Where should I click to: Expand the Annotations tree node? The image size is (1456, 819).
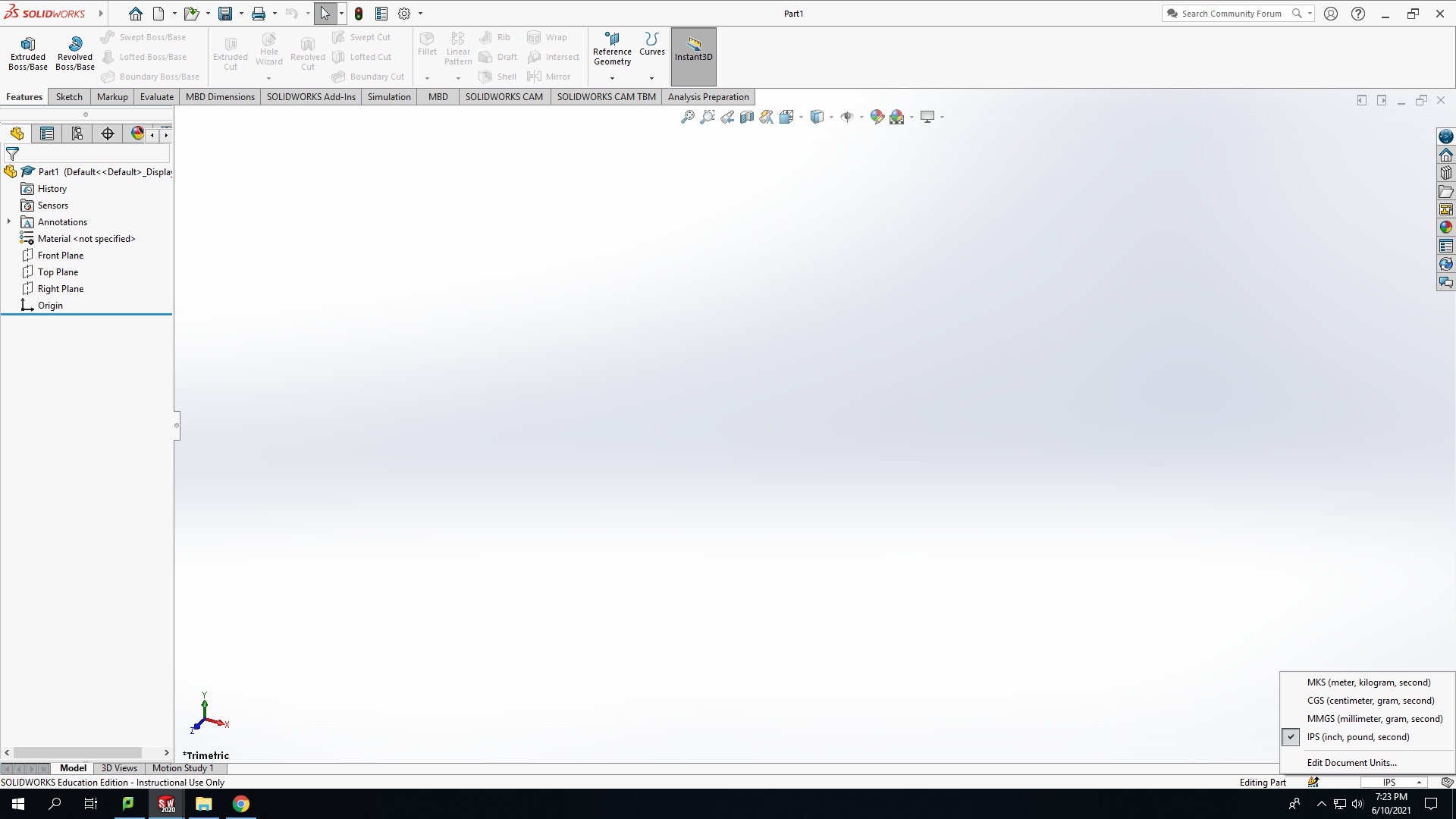9,222
